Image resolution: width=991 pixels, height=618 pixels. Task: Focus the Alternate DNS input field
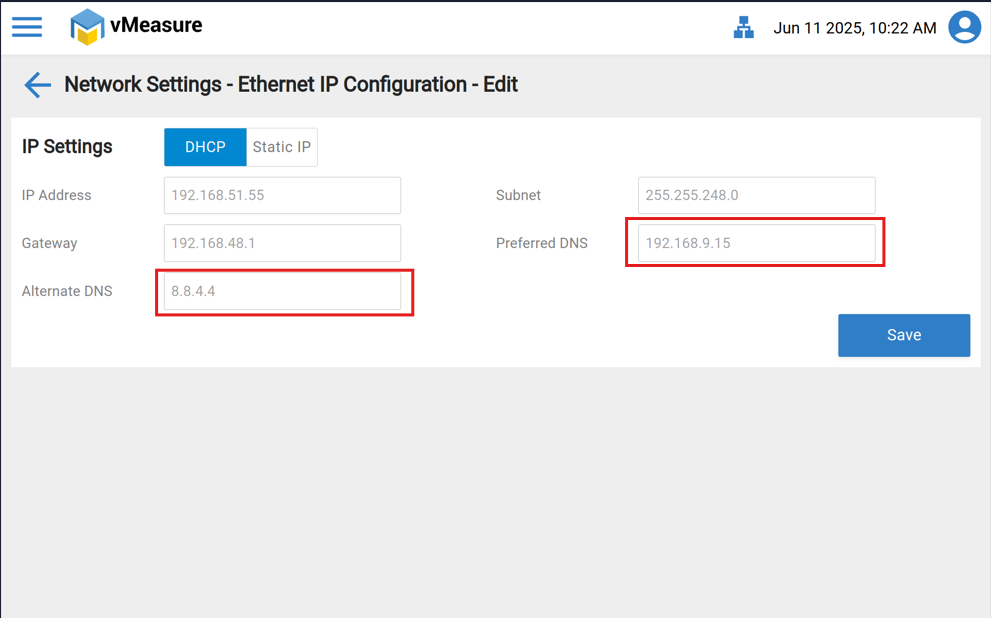282,291
